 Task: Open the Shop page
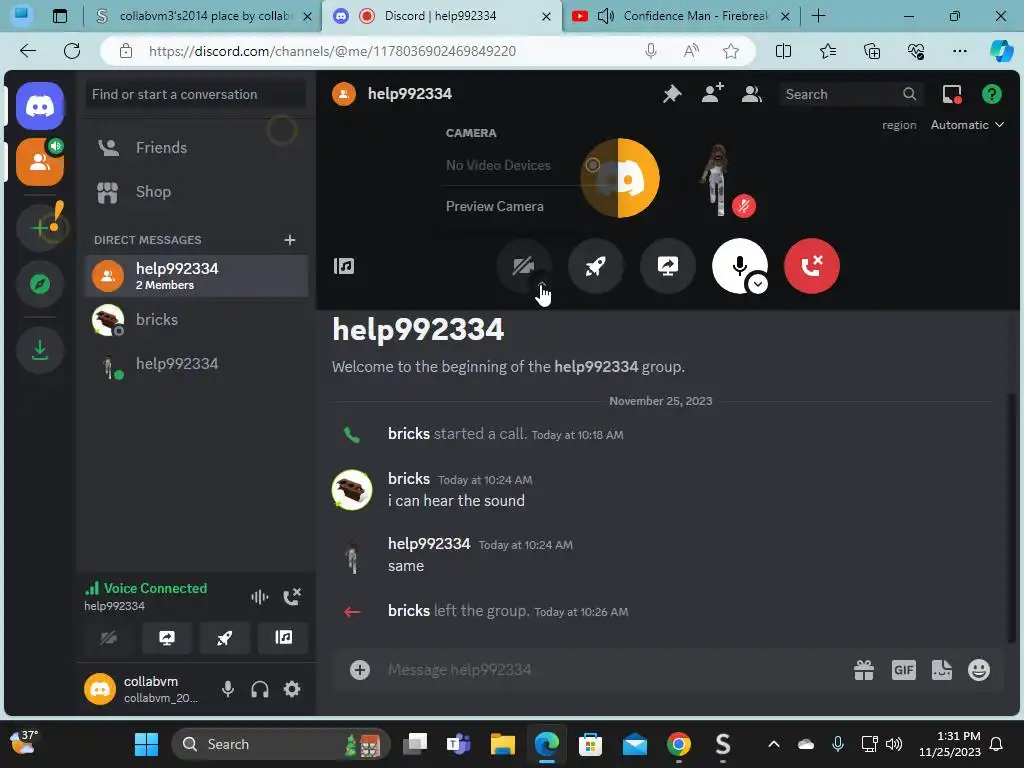(x=196, y=191)
